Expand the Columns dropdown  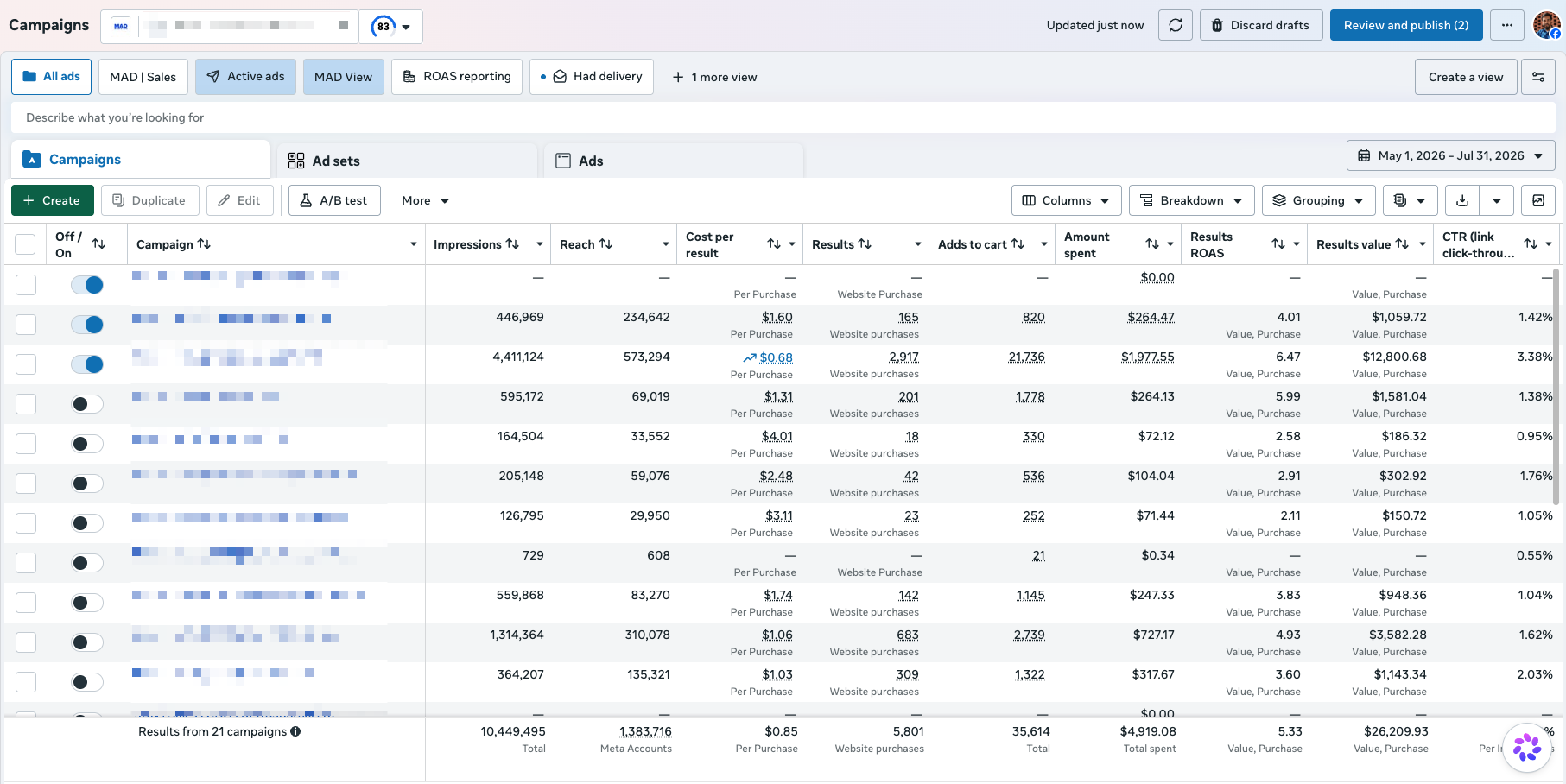(1067, 200)
